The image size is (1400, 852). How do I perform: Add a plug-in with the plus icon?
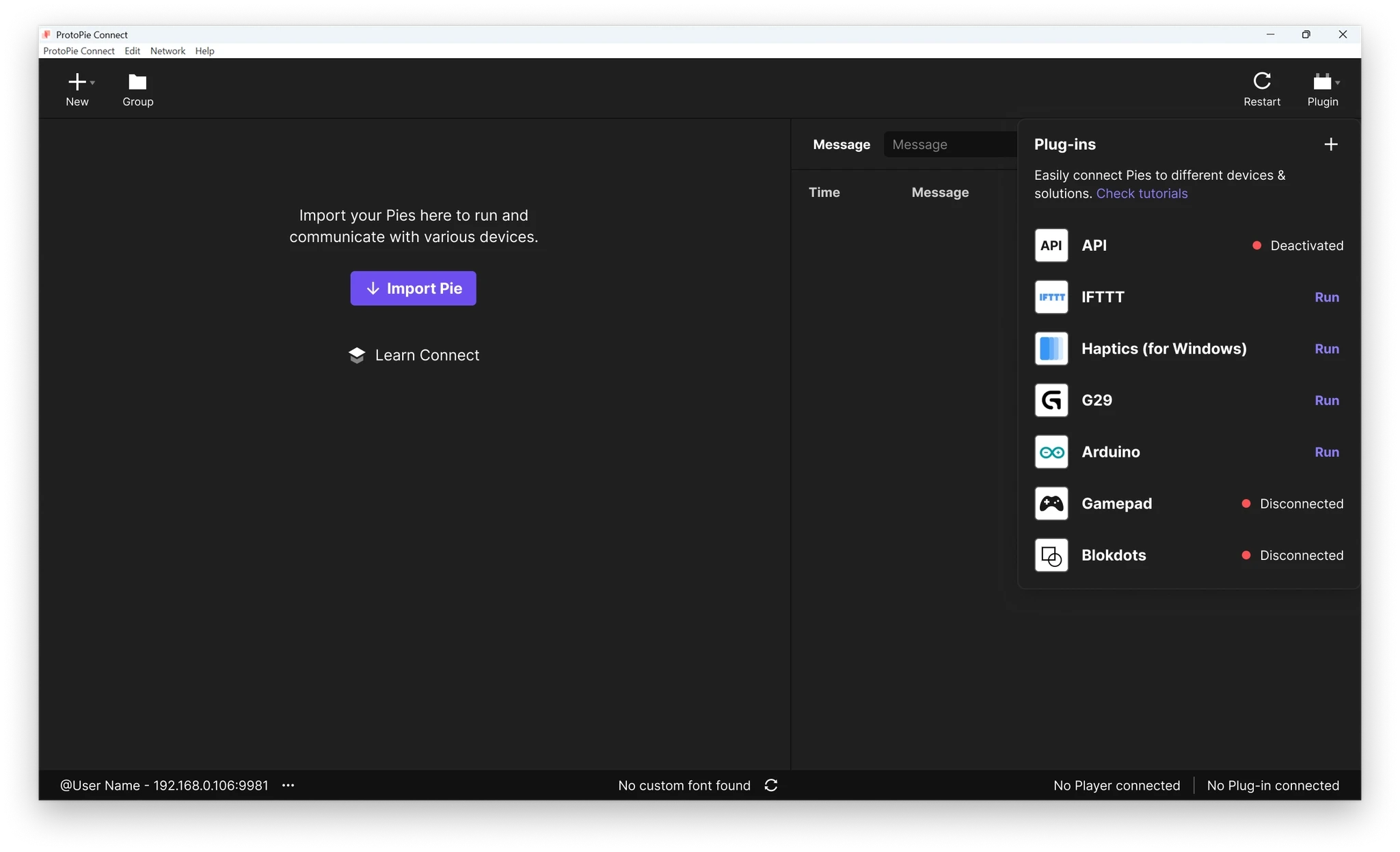click(1331, 144)
